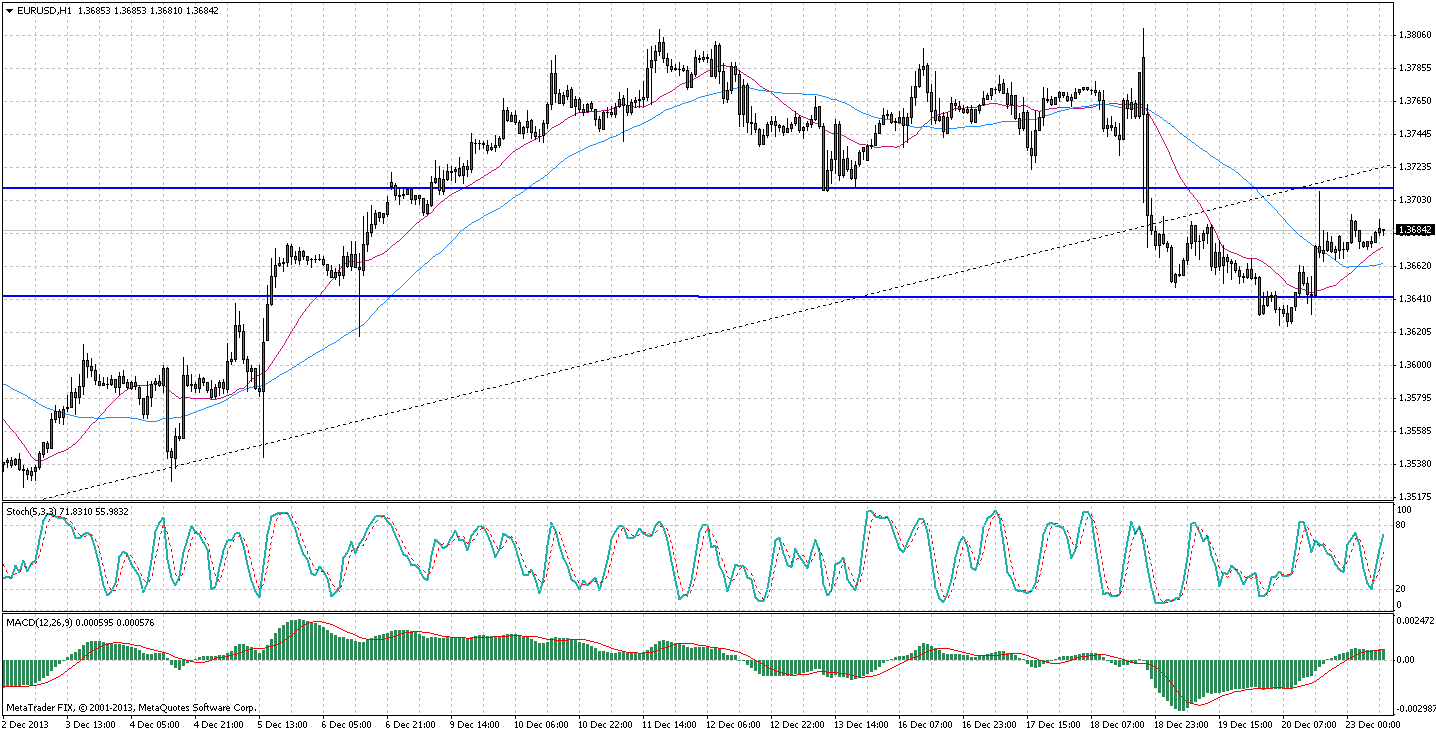Click the 1.36000 price axis label
Screen dimensions: 1436x733
click(x=1412, y=365)
